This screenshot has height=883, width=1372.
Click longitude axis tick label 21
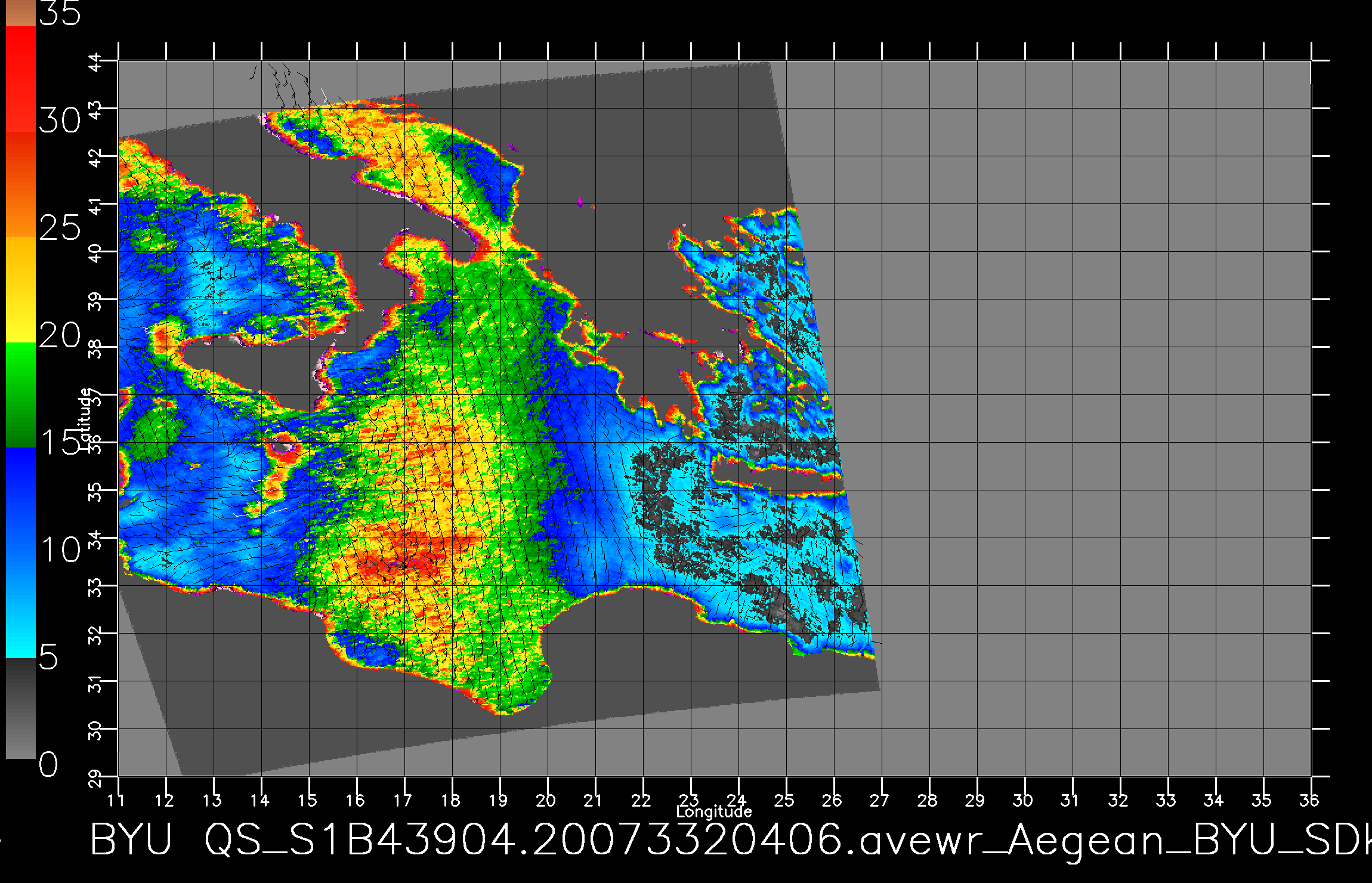point(593,800)
